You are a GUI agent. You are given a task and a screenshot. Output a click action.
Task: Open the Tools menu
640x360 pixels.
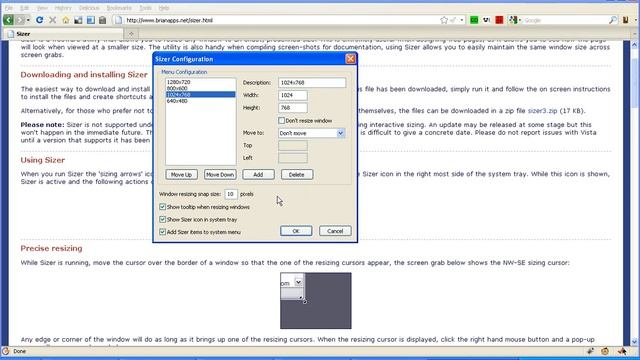[x=145, y=8]
